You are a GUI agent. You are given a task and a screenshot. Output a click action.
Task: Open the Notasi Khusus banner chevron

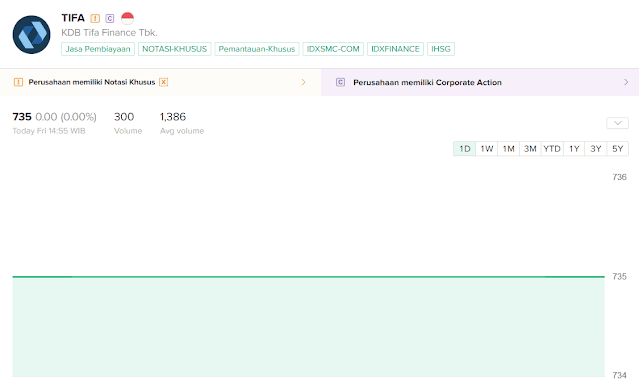click(304, 82)
